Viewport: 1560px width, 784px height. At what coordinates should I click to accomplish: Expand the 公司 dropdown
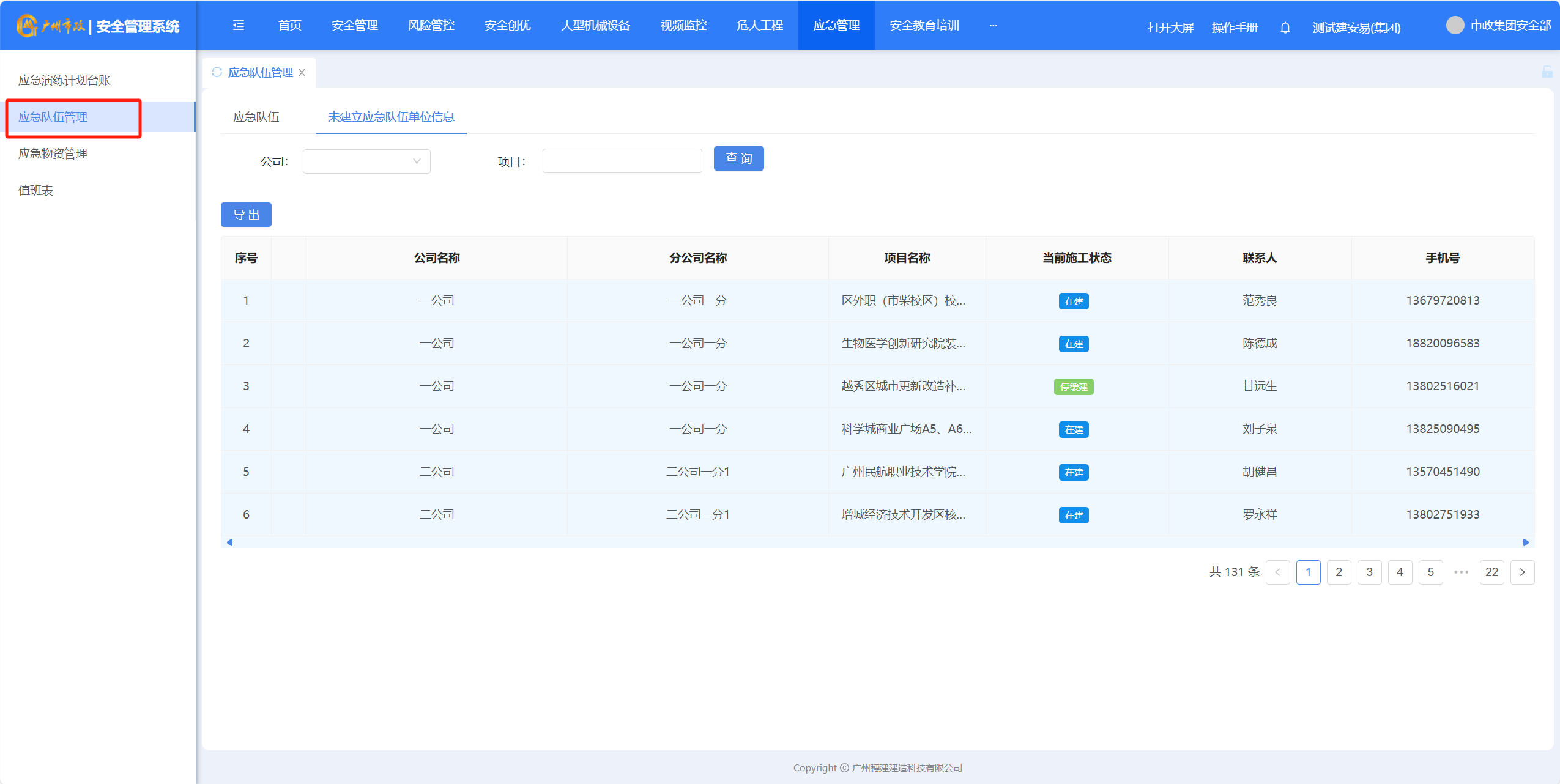pos(366,161)
